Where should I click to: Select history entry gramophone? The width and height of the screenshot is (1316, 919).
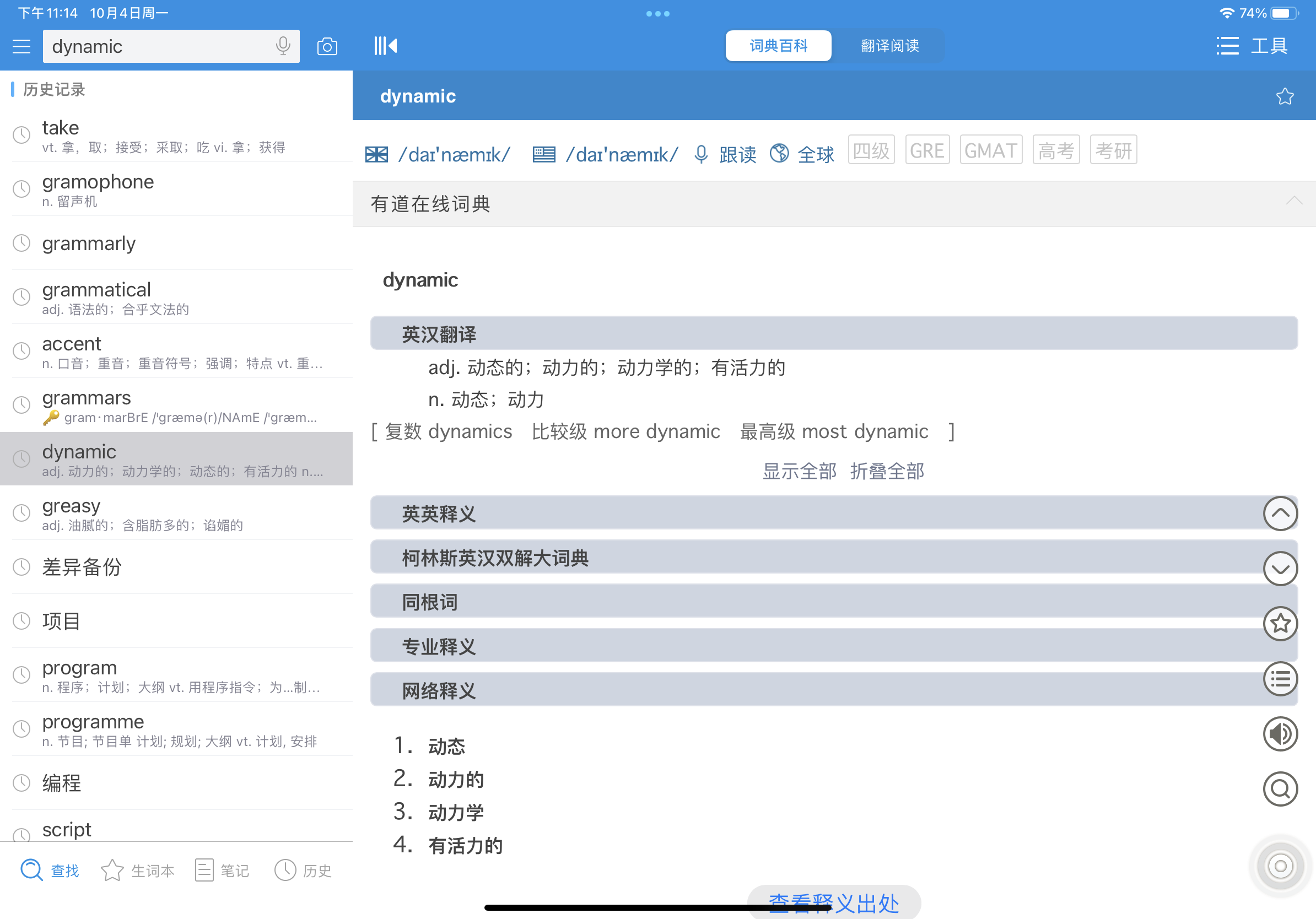(176, 189)
